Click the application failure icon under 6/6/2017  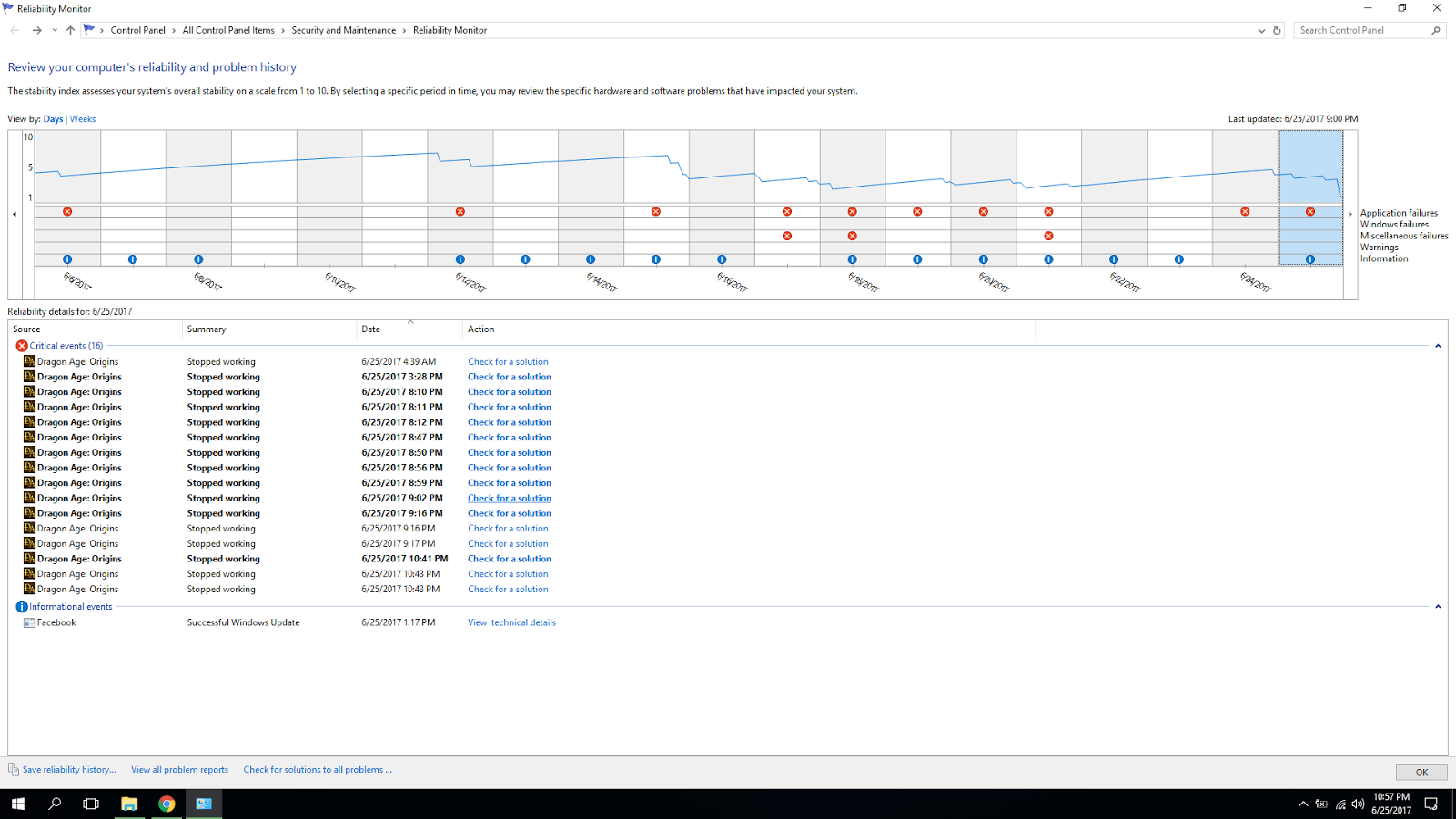click(x=67, y=211)
